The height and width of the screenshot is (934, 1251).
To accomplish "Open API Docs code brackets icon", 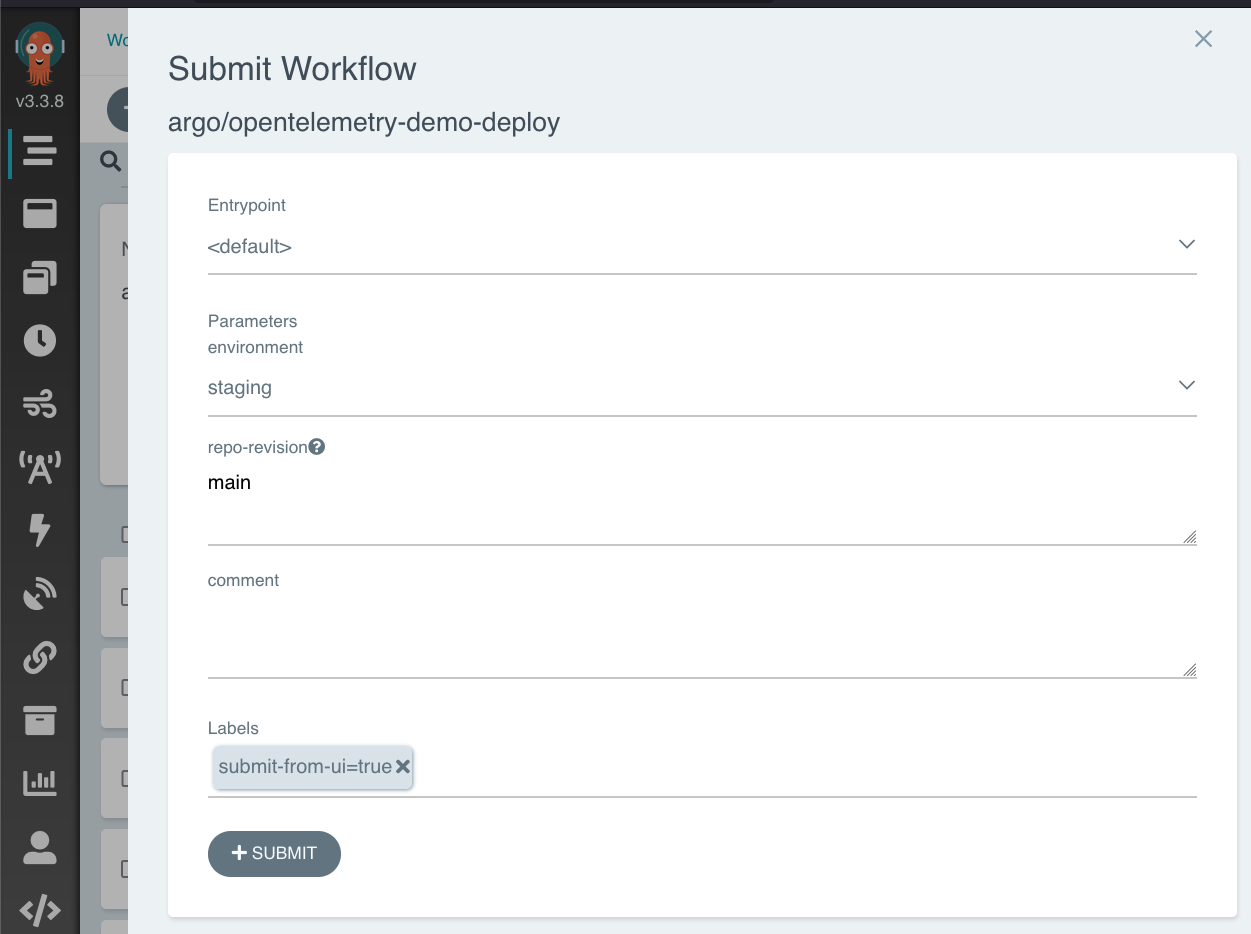I will pos(40,910).
